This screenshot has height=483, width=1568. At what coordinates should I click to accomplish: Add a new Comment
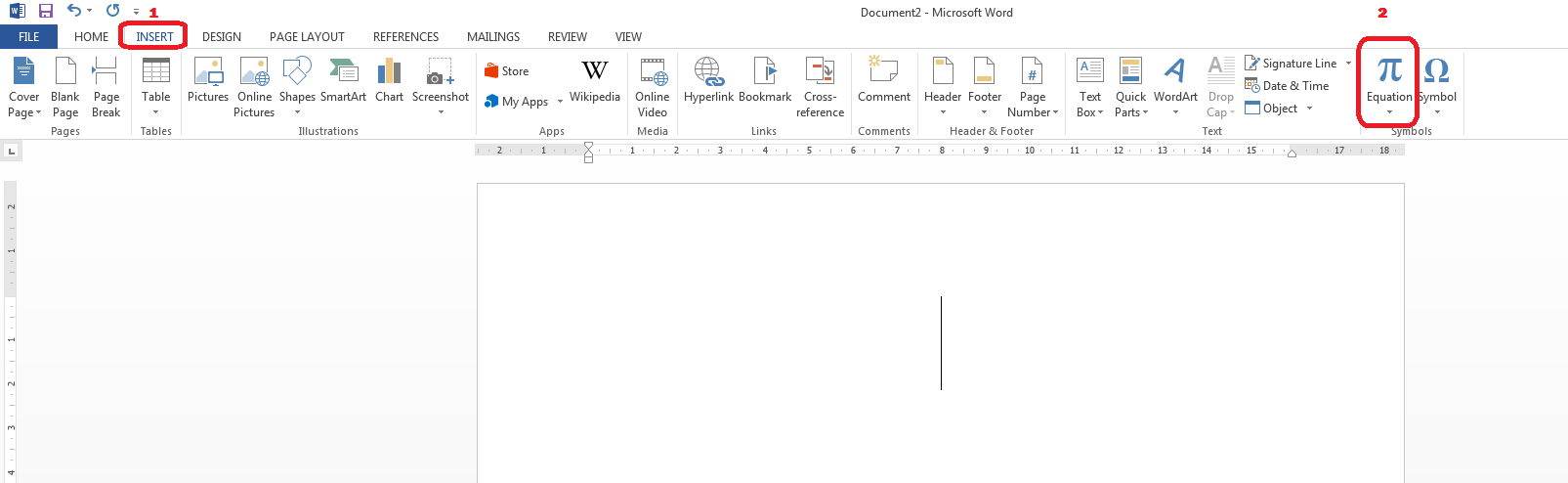[x=884, y=80]
